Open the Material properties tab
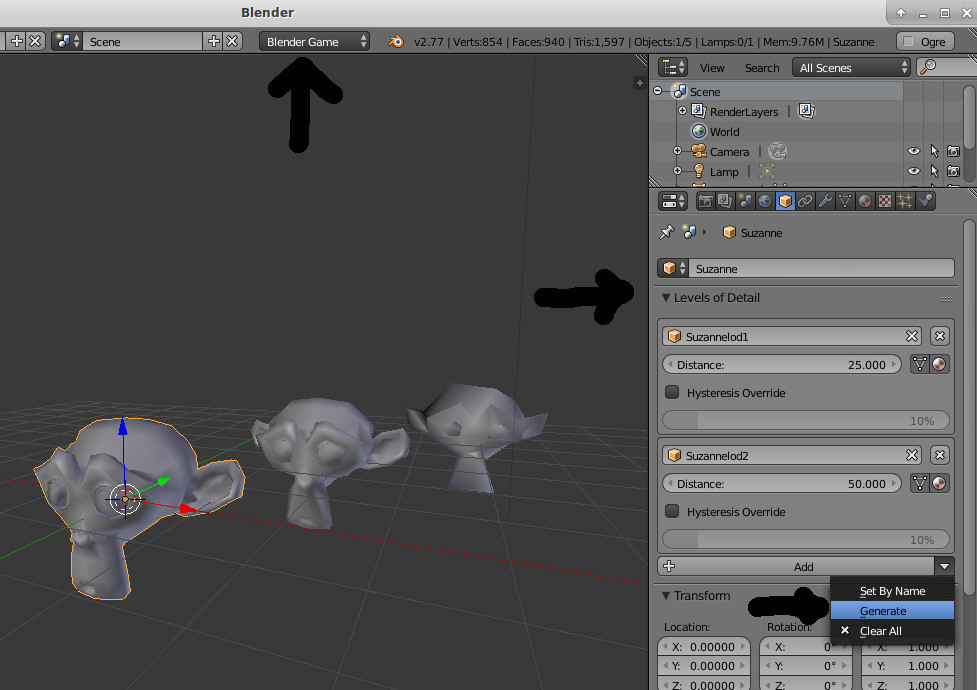Image resolution: width=977 pixels, height=690 pixels. [x=865, y=201]
